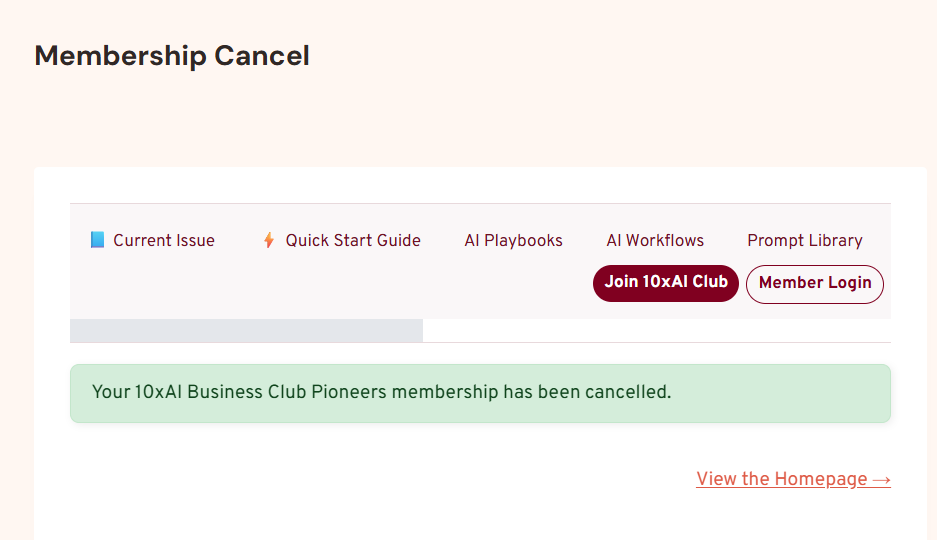Screen dimensions: 937x540
Task: Click the Member Login button
Action: (815, 283)
